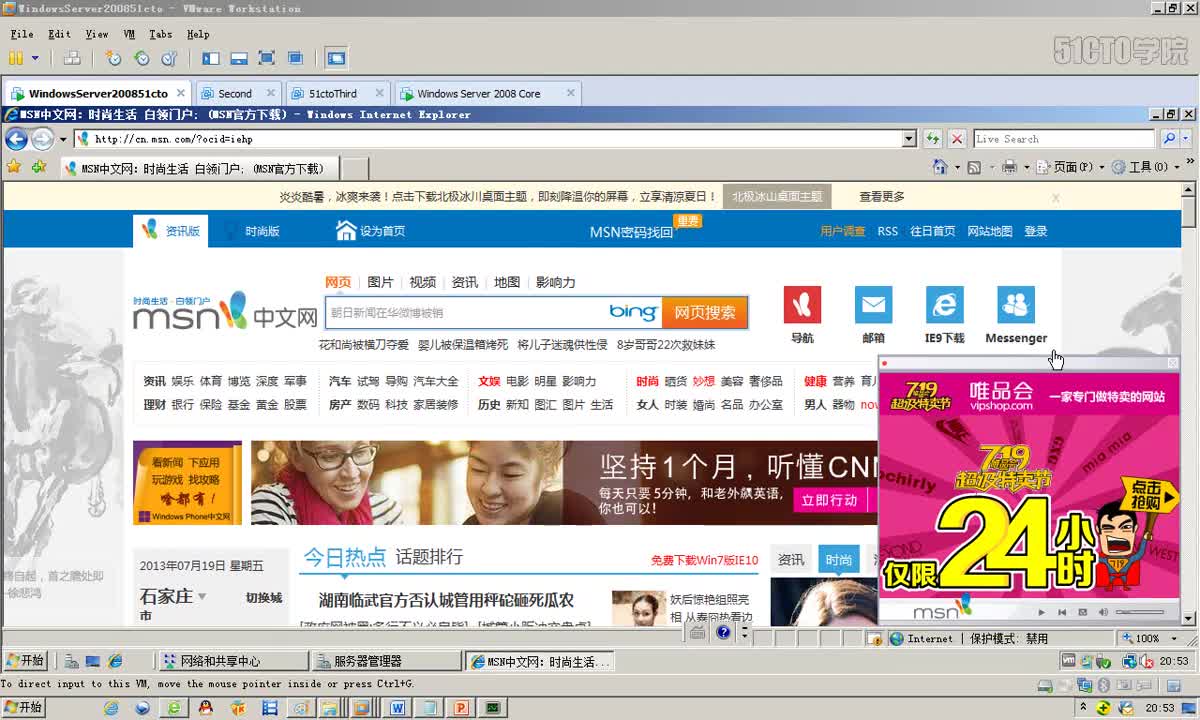This screenshot has width=1200, height=720.
Task: Open the IE favorites center star
Action: [14, 167]
